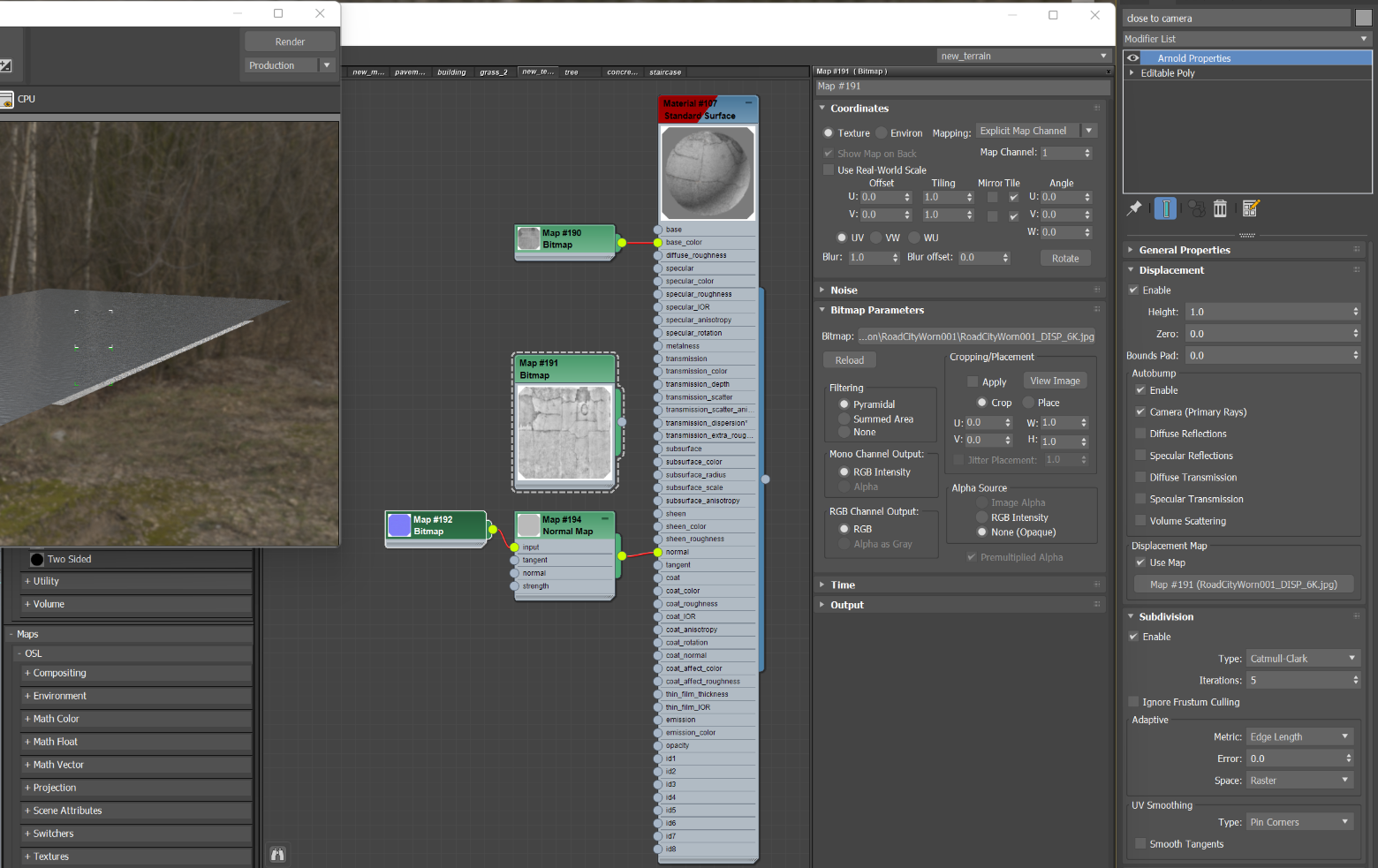Open the Modifier List dropdown
Viewport: 1378px width, 868px height.
(x=1246, y=39)
